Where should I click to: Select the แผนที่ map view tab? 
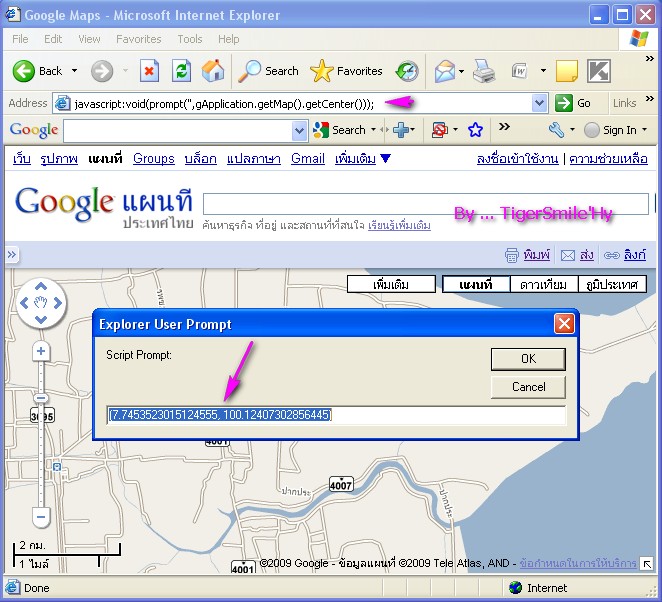coord(476,284)
